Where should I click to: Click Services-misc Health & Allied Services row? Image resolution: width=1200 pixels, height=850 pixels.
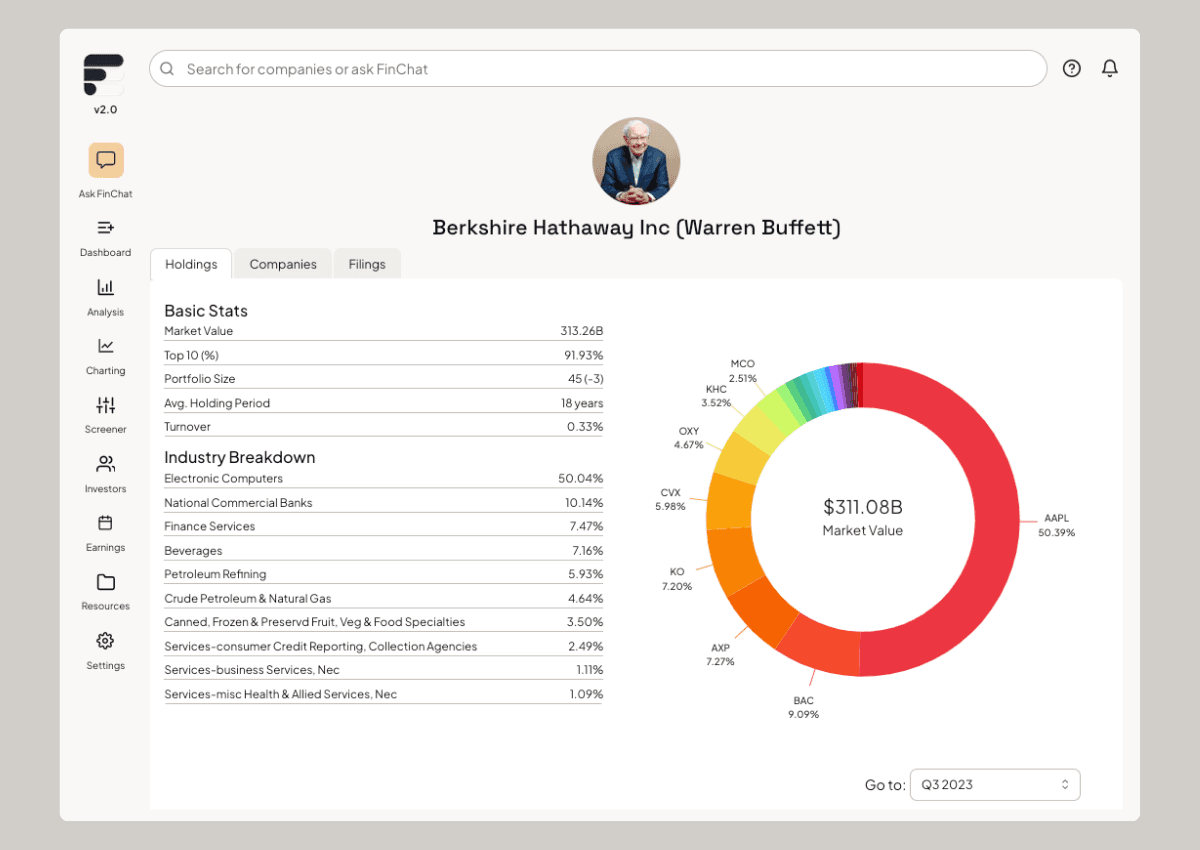click(383, 694)
